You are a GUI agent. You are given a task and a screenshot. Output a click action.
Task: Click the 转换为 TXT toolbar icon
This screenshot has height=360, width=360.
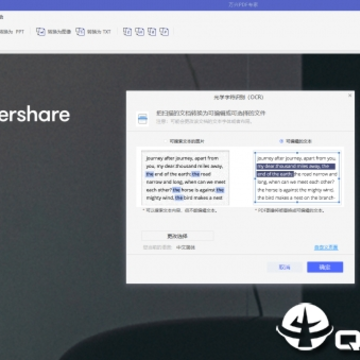[80, 32]
